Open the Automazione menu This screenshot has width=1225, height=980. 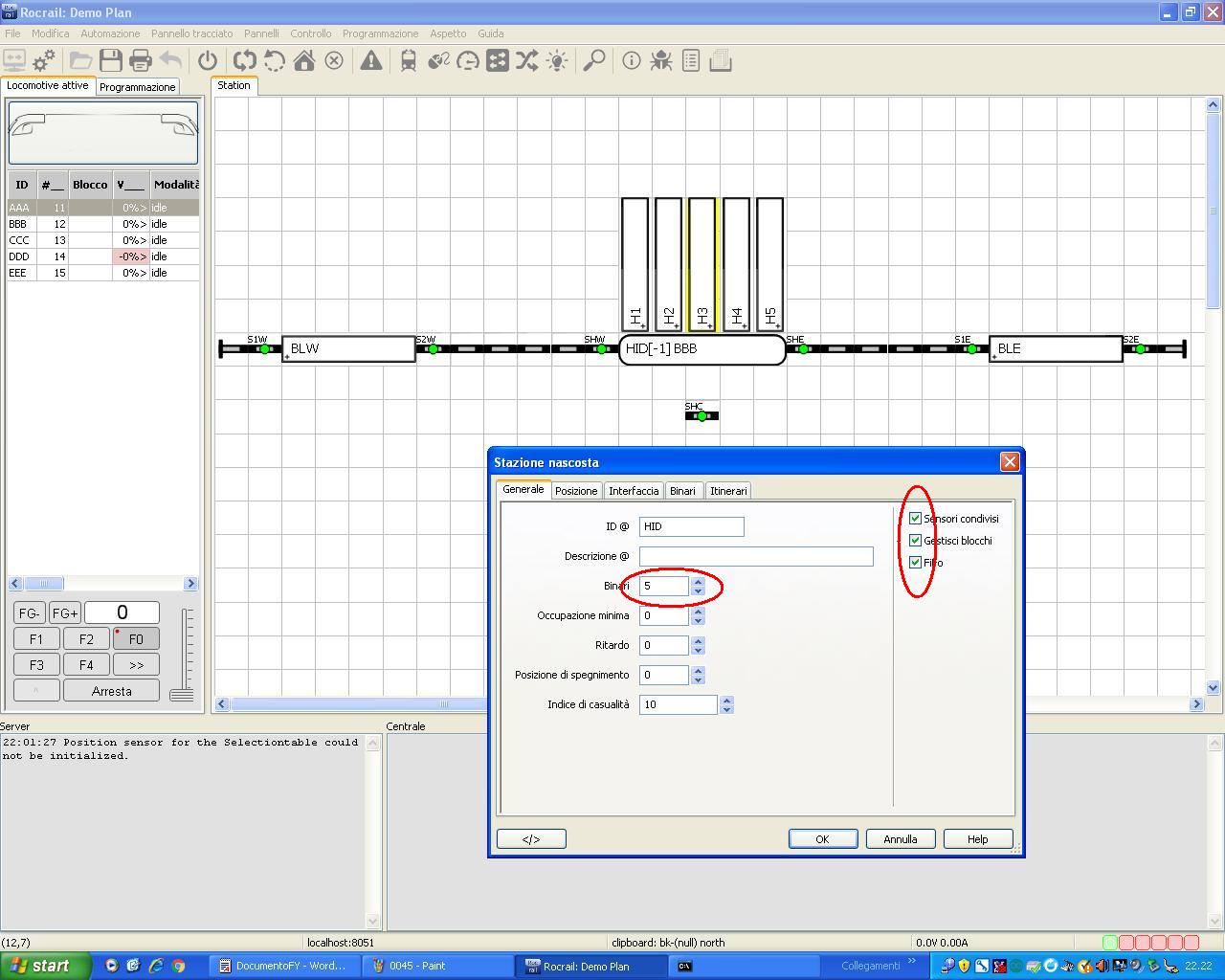pyautogui.click(x=110, y=33)
